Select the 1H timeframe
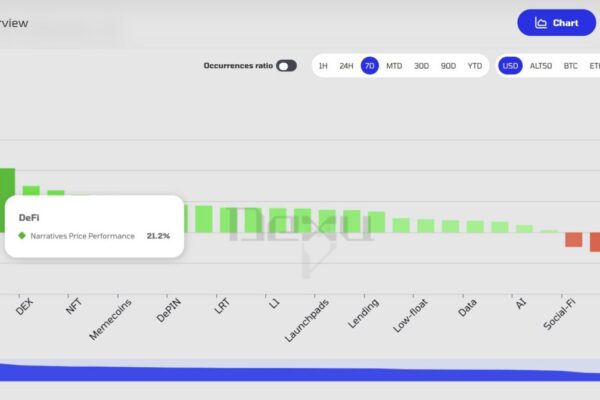 [x=323, y=66]
